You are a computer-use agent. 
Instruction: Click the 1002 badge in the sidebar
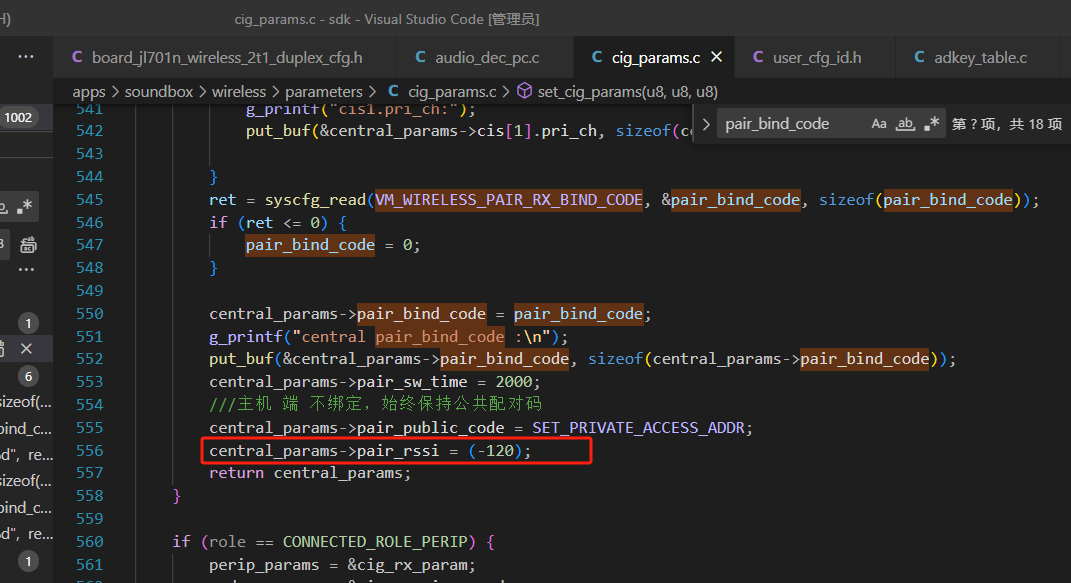[18, 117]
